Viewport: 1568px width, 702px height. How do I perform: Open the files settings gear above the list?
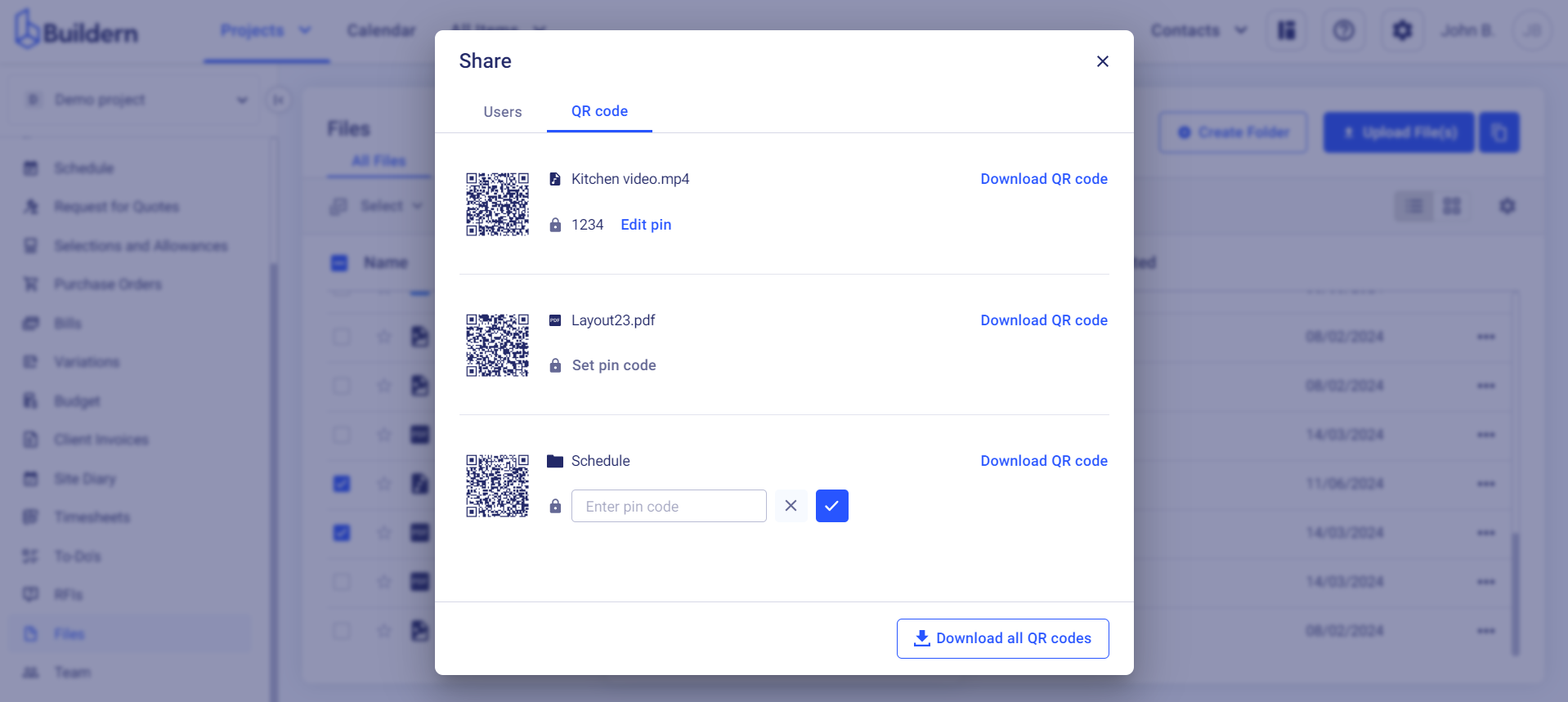point(1507,206)
